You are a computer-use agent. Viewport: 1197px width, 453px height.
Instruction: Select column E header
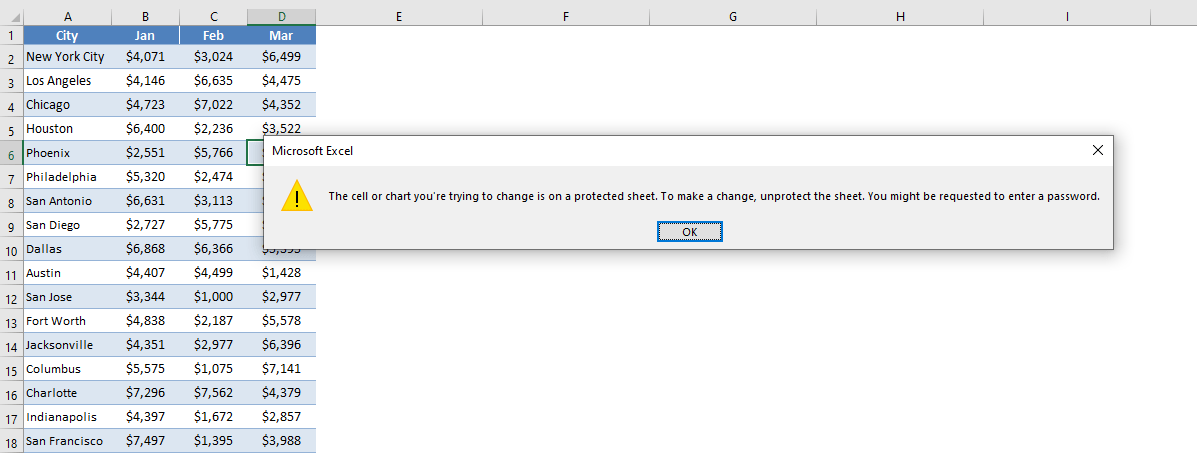tap(398, 16)
